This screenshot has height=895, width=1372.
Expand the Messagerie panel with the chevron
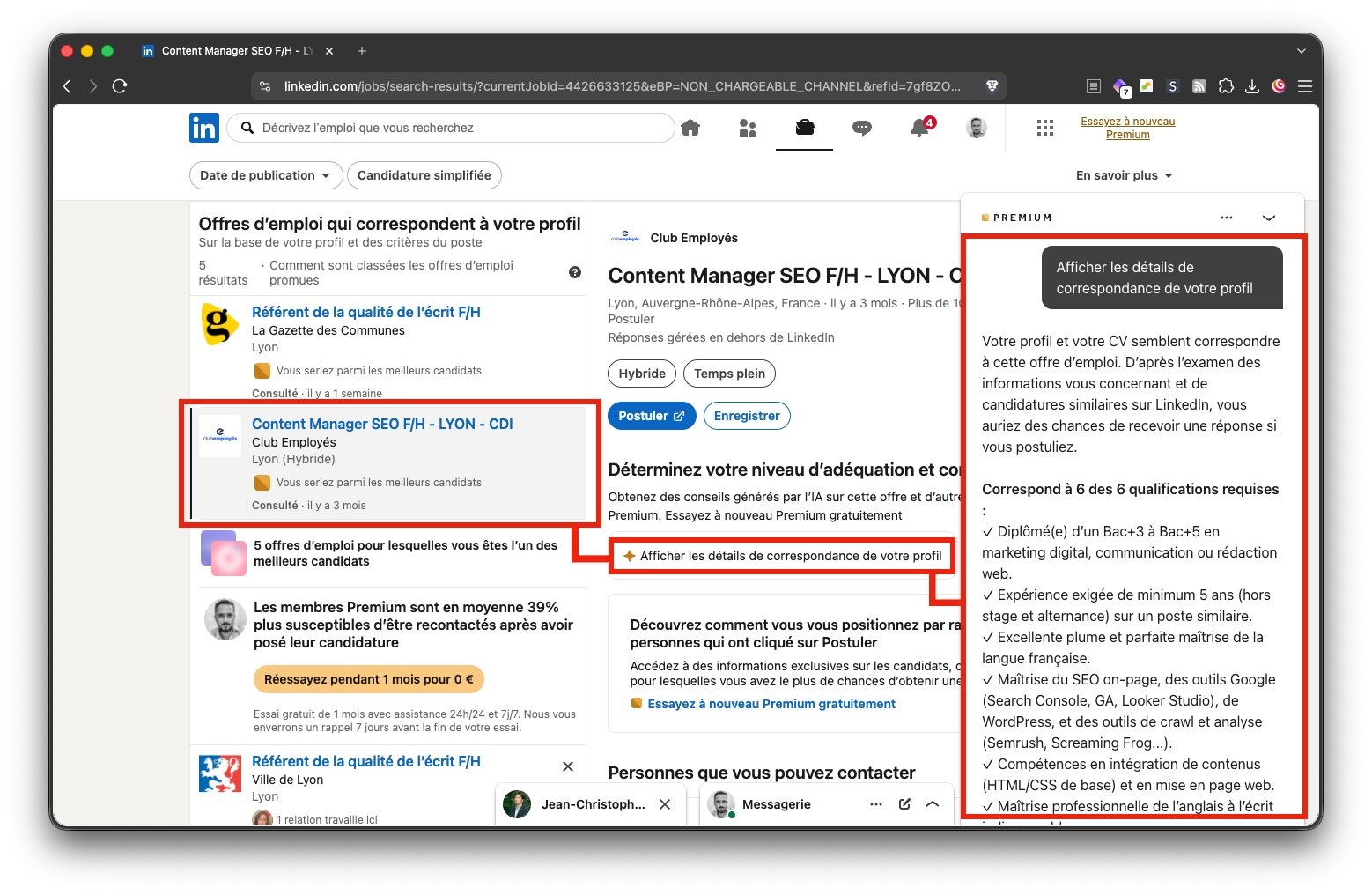933,804
